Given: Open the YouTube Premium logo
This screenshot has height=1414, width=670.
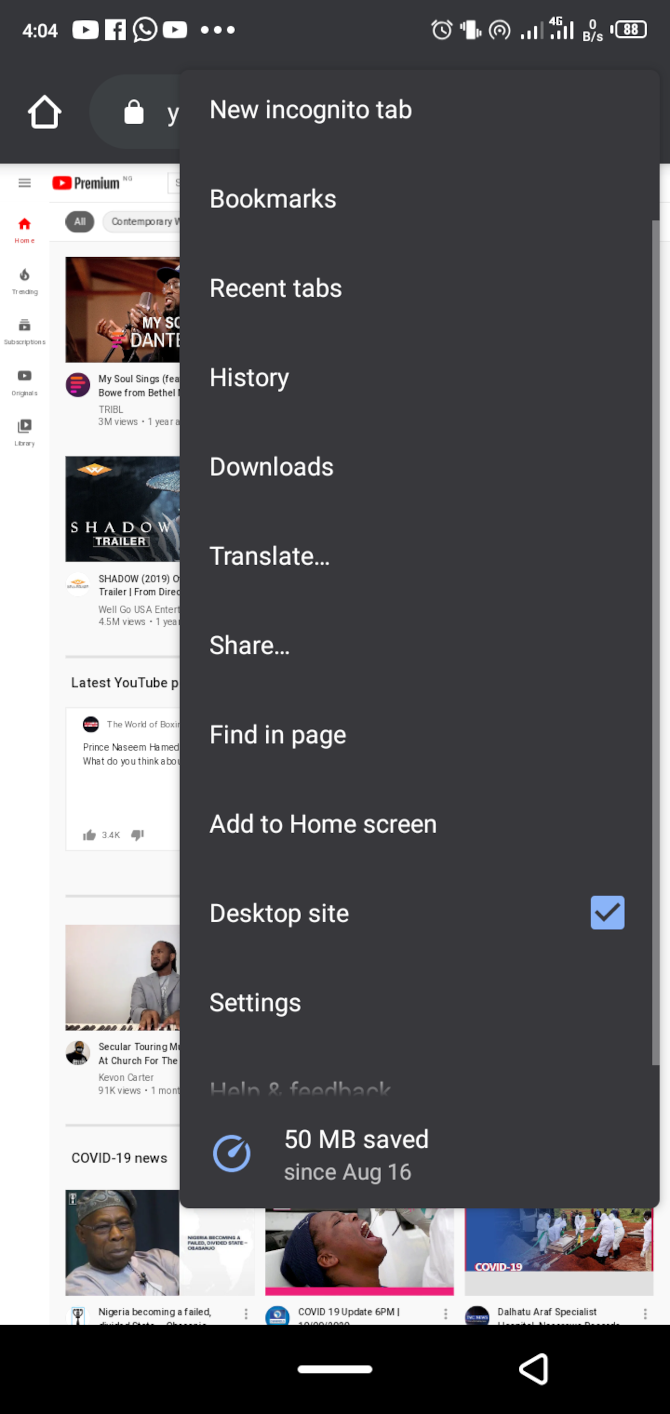Looking at the screenshot, I should pos(91,183).
